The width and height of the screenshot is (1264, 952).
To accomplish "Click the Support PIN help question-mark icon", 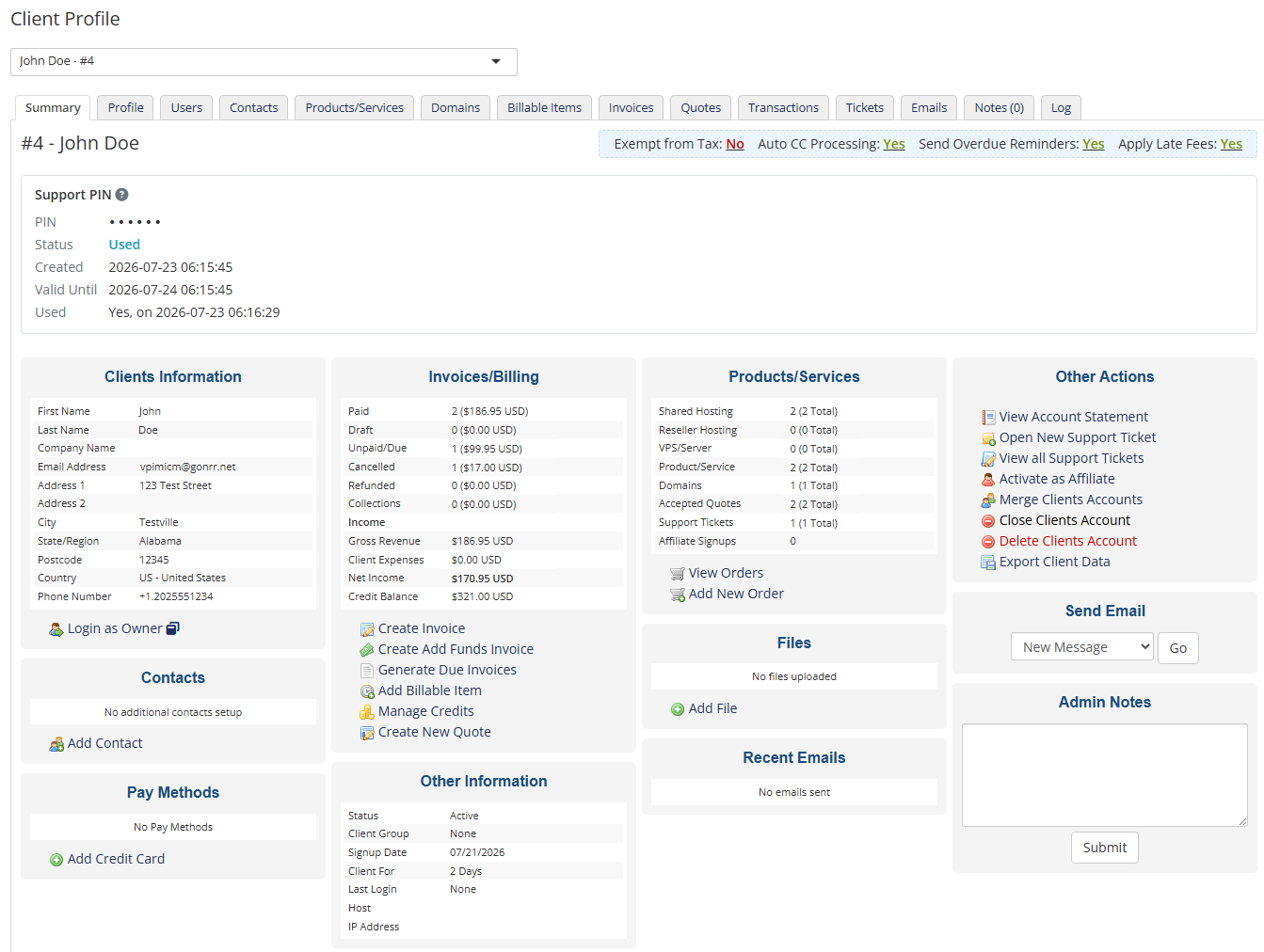I will (121, 195).
